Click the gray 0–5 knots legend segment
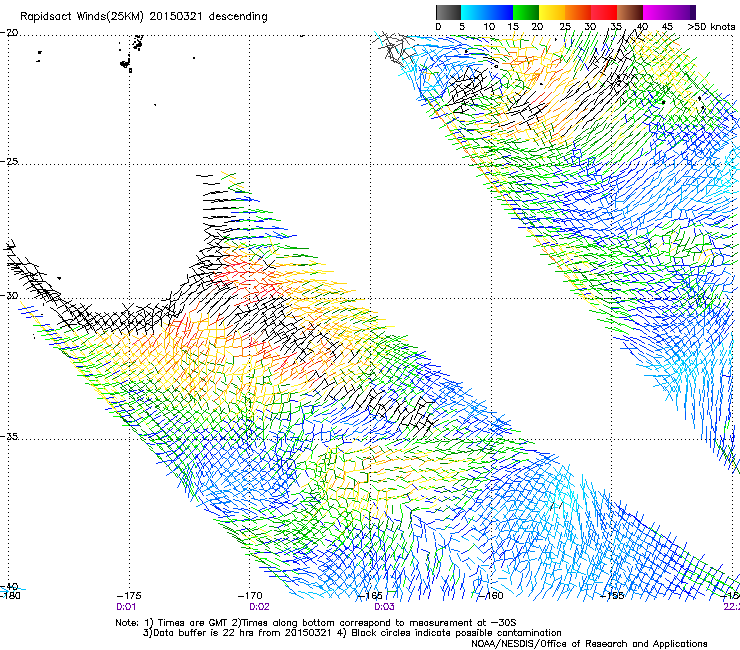 coord(448,12)
